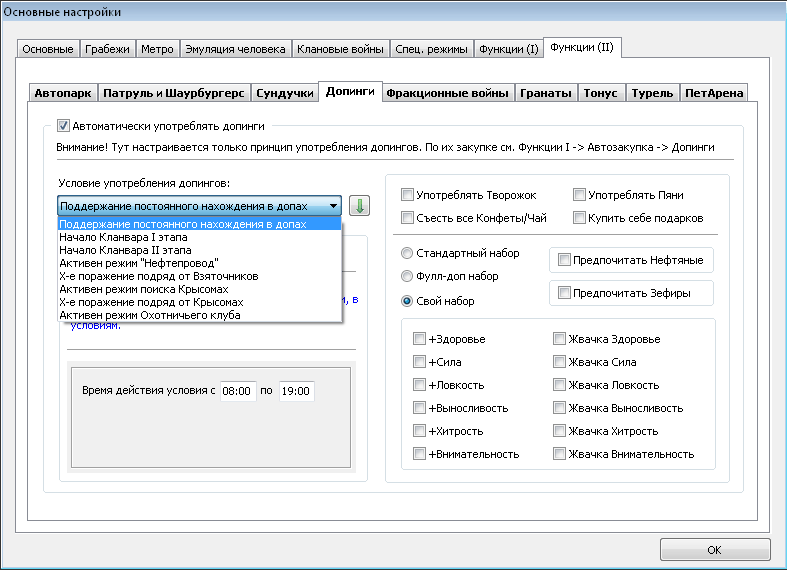The image size is (787, 570).
Task: Check the "+Хитрость" box
Action: (x=419, y=431)
